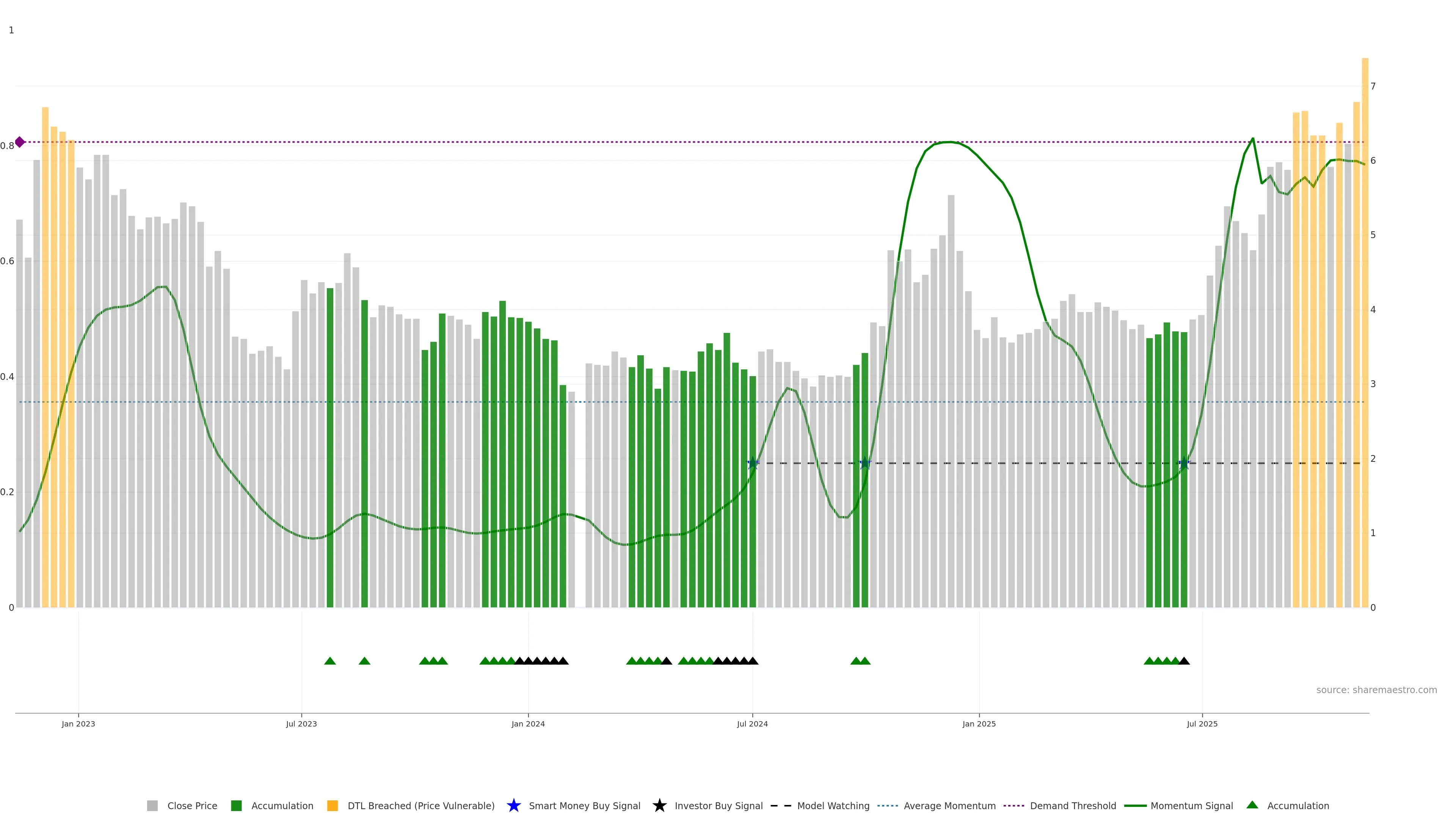
Task: Click the black triangle marker near Jul 2025
Action: coord(1184,661)
